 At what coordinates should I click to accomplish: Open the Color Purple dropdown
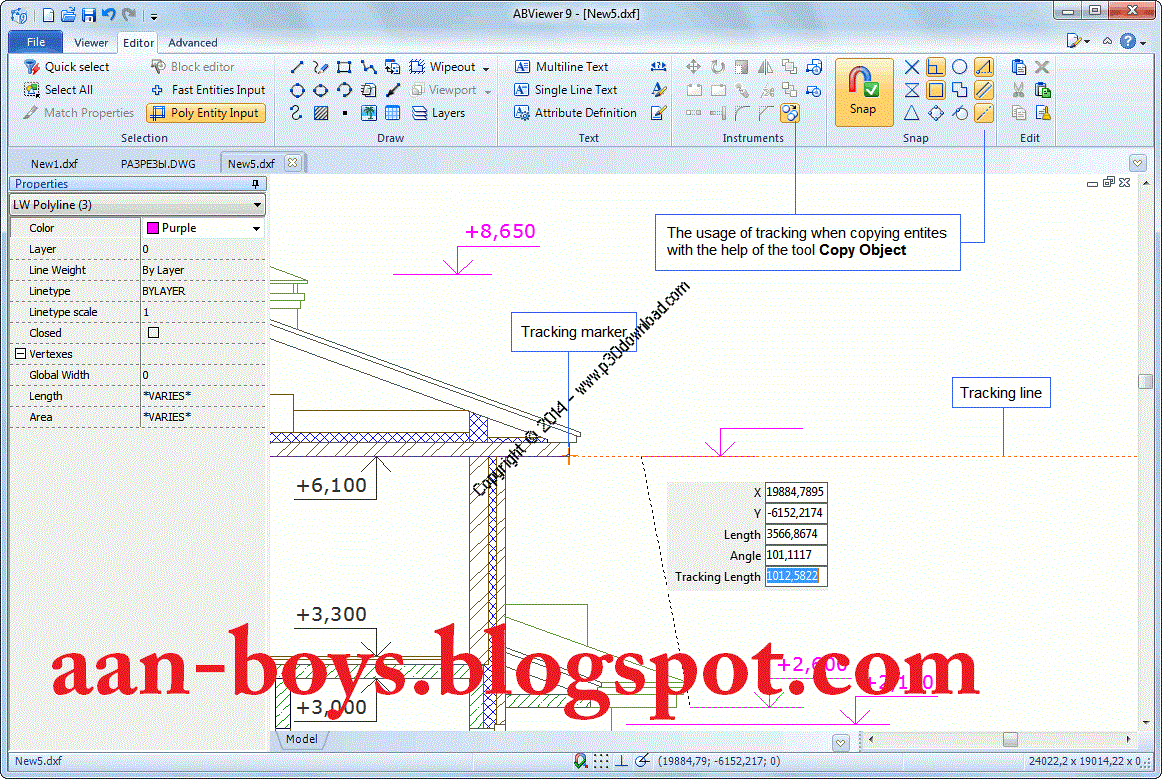[256, 228]
